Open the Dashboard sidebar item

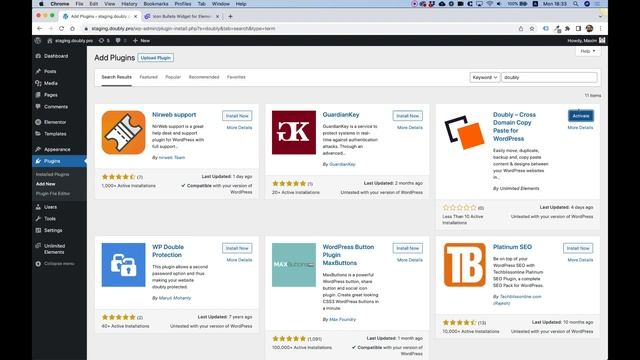tap(56, 56)
